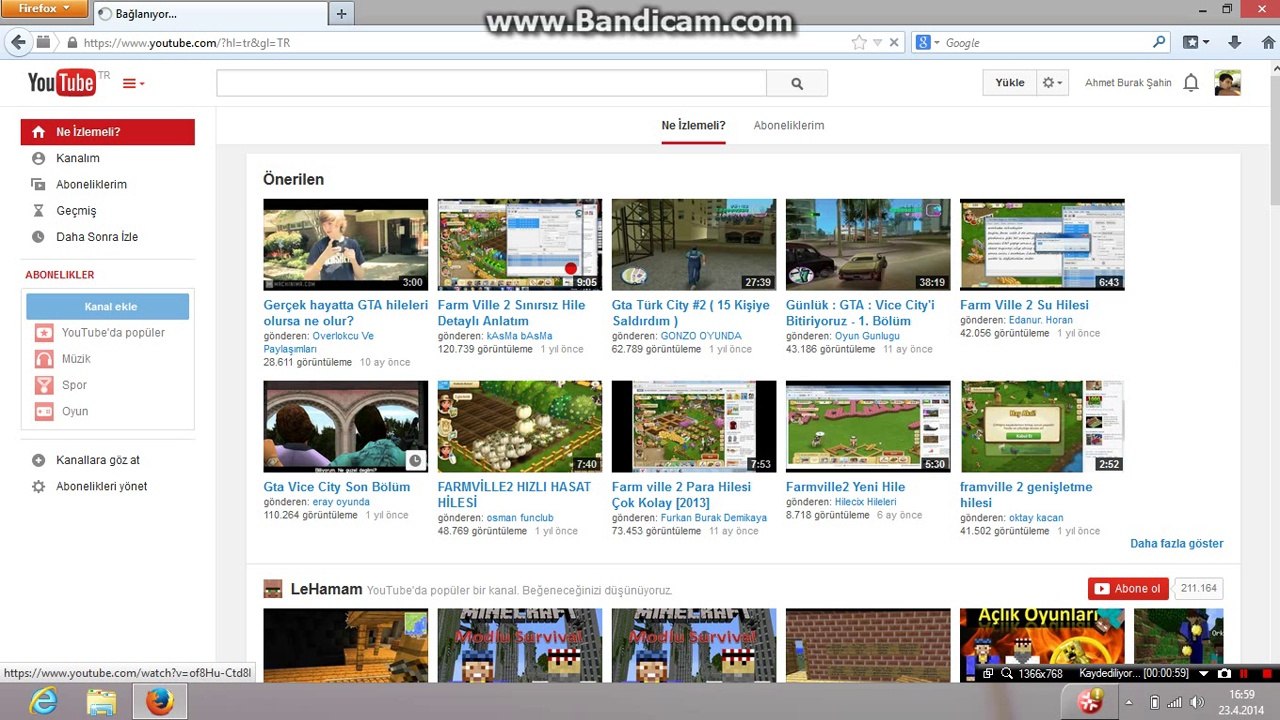Click the Firefox taskbar icon
Image resolution: width=1280 pixels, height=720 pixels.
pos(159,703)
